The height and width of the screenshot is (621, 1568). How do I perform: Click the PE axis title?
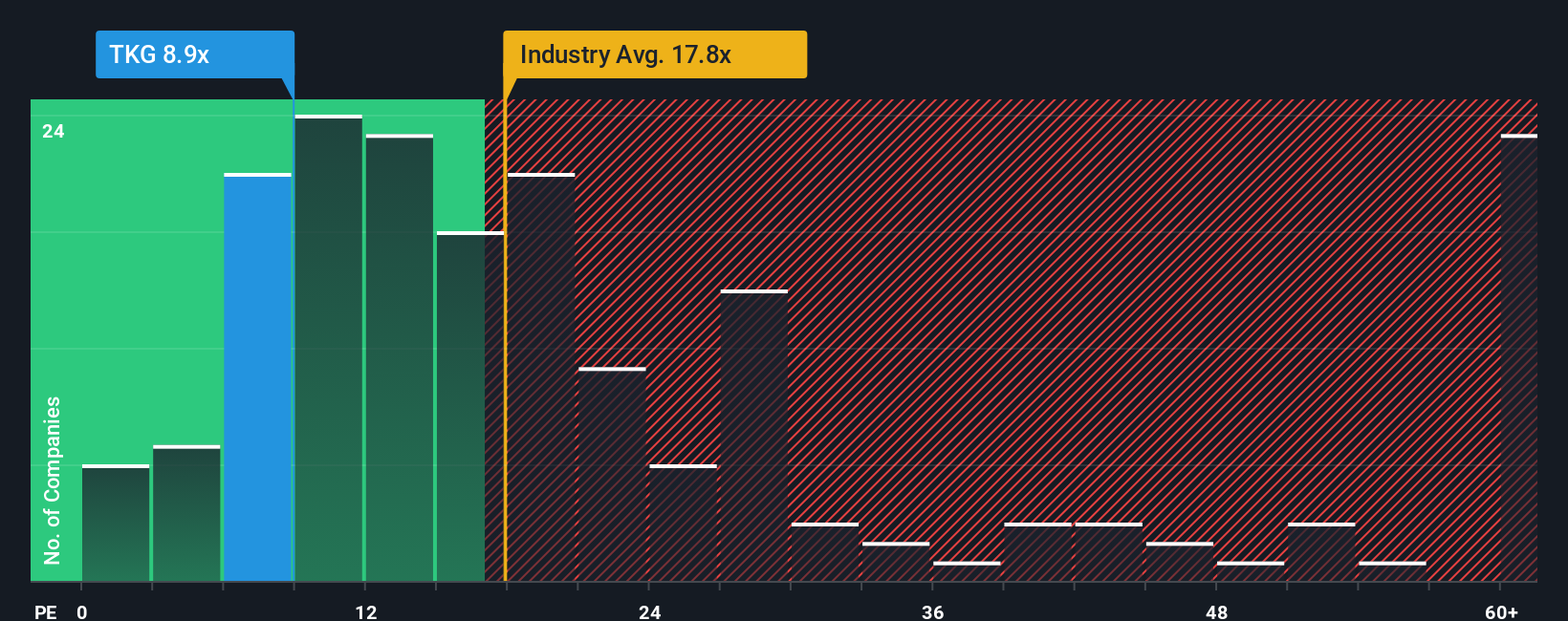point(46,611)
